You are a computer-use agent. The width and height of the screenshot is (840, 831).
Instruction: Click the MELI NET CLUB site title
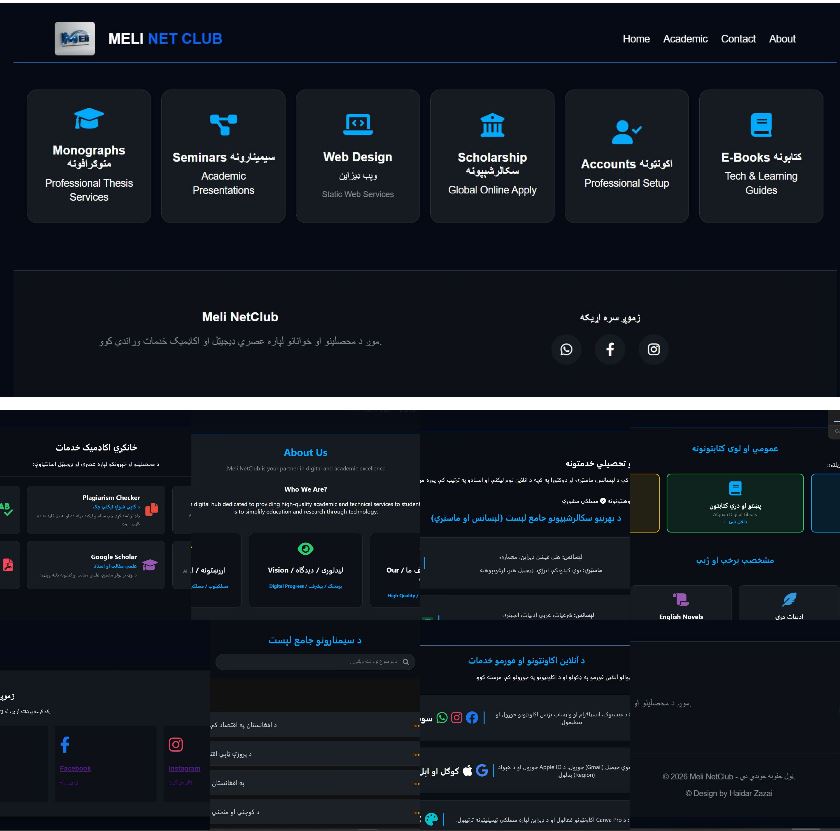(x=165, y=39)
